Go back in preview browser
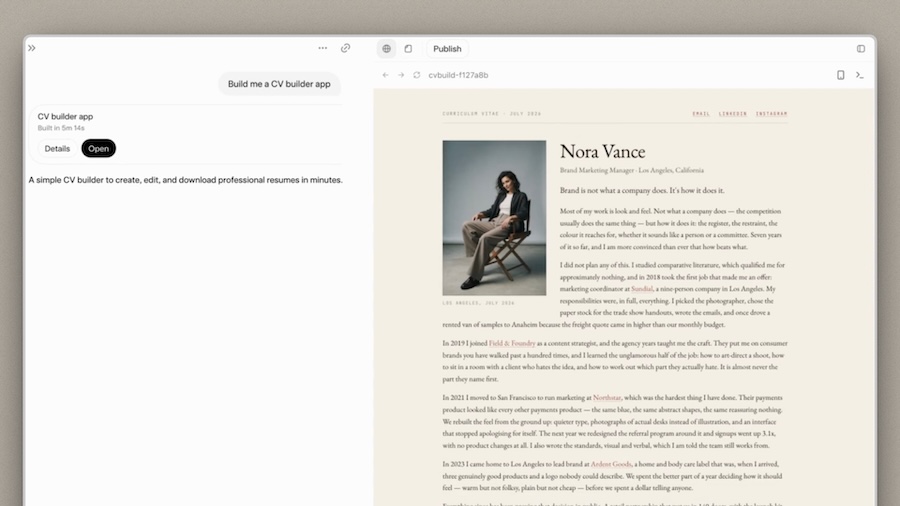900x506 pixels. 386,75
